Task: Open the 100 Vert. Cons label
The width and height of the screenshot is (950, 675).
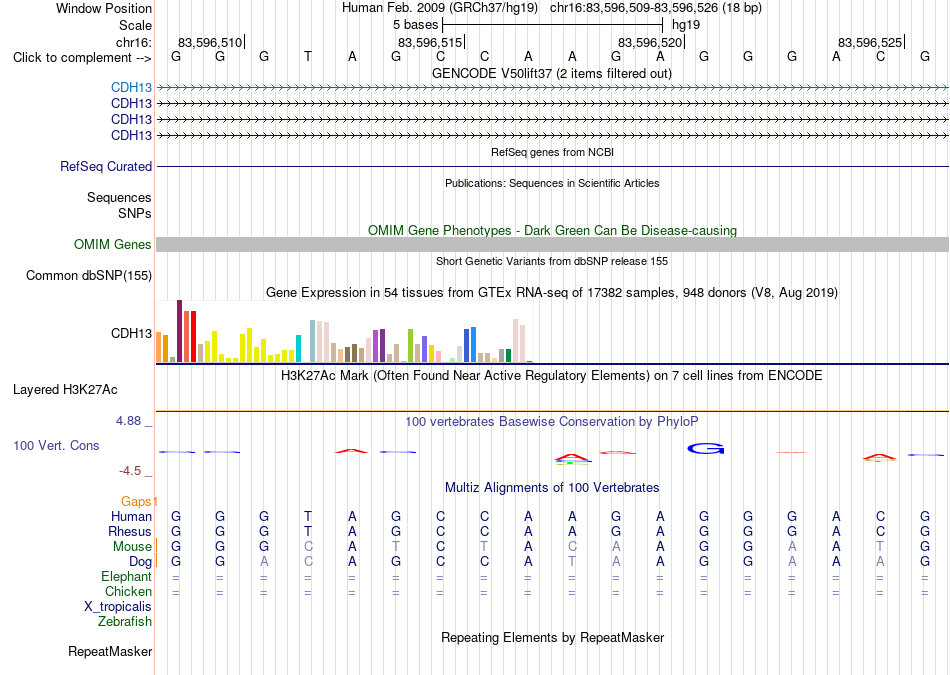Action: (x=56, y=445)
